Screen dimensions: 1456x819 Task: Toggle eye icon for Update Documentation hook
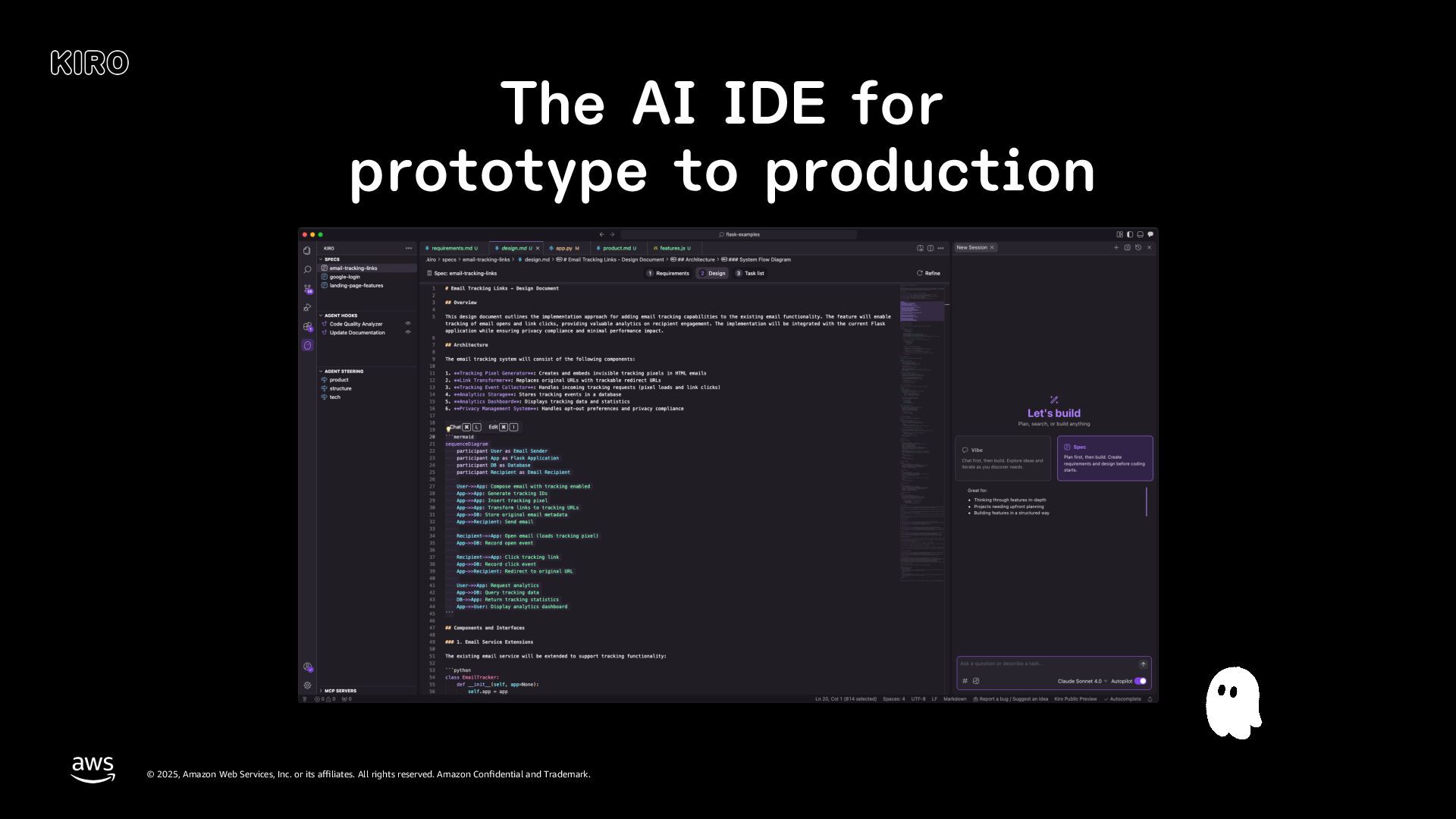point(408,333)
